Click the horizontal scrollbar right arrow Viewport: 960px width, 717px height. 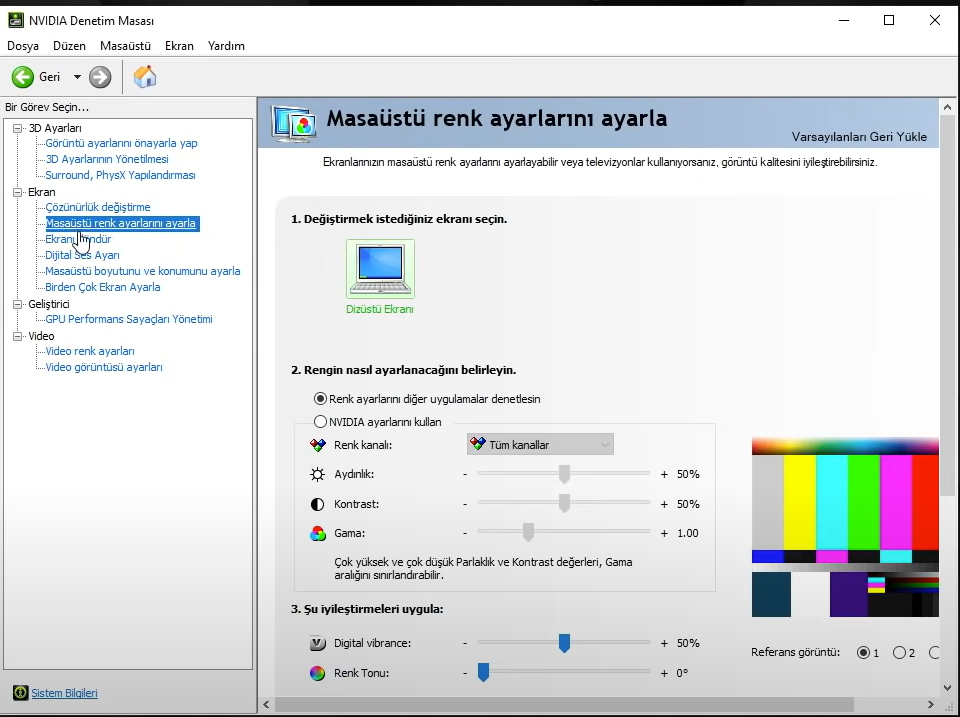point(931,705)
